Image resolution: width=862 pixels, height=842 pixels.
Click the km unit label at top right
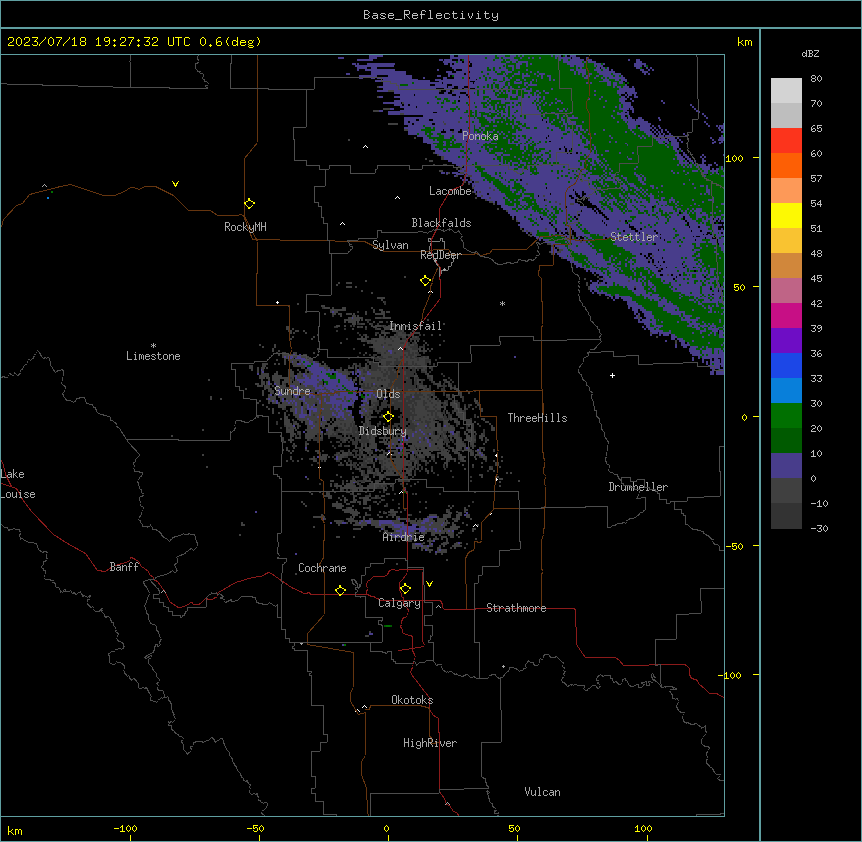744,42
